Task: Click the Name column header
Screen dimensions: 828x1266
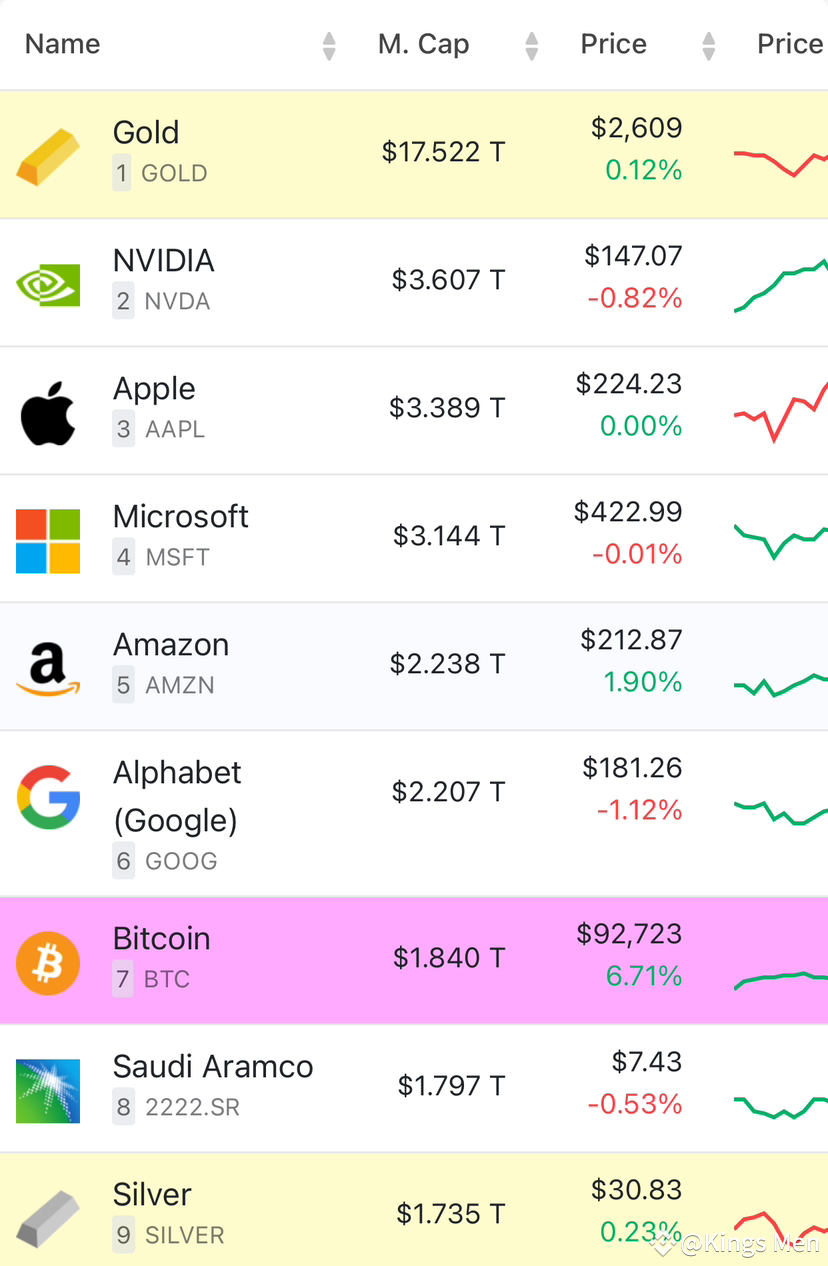Action: coord(62,44)
